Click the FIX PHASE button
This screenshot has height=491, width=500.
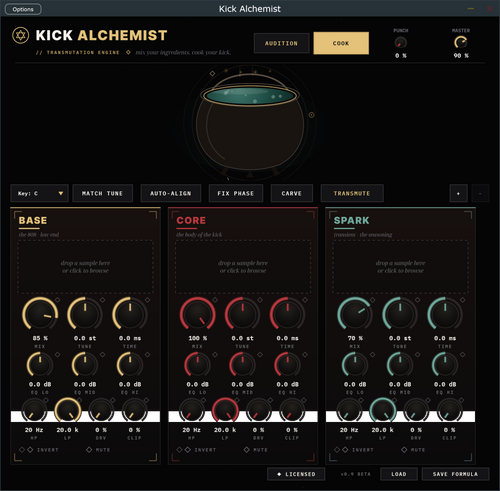pyautogui.click(x=236, y=193)
